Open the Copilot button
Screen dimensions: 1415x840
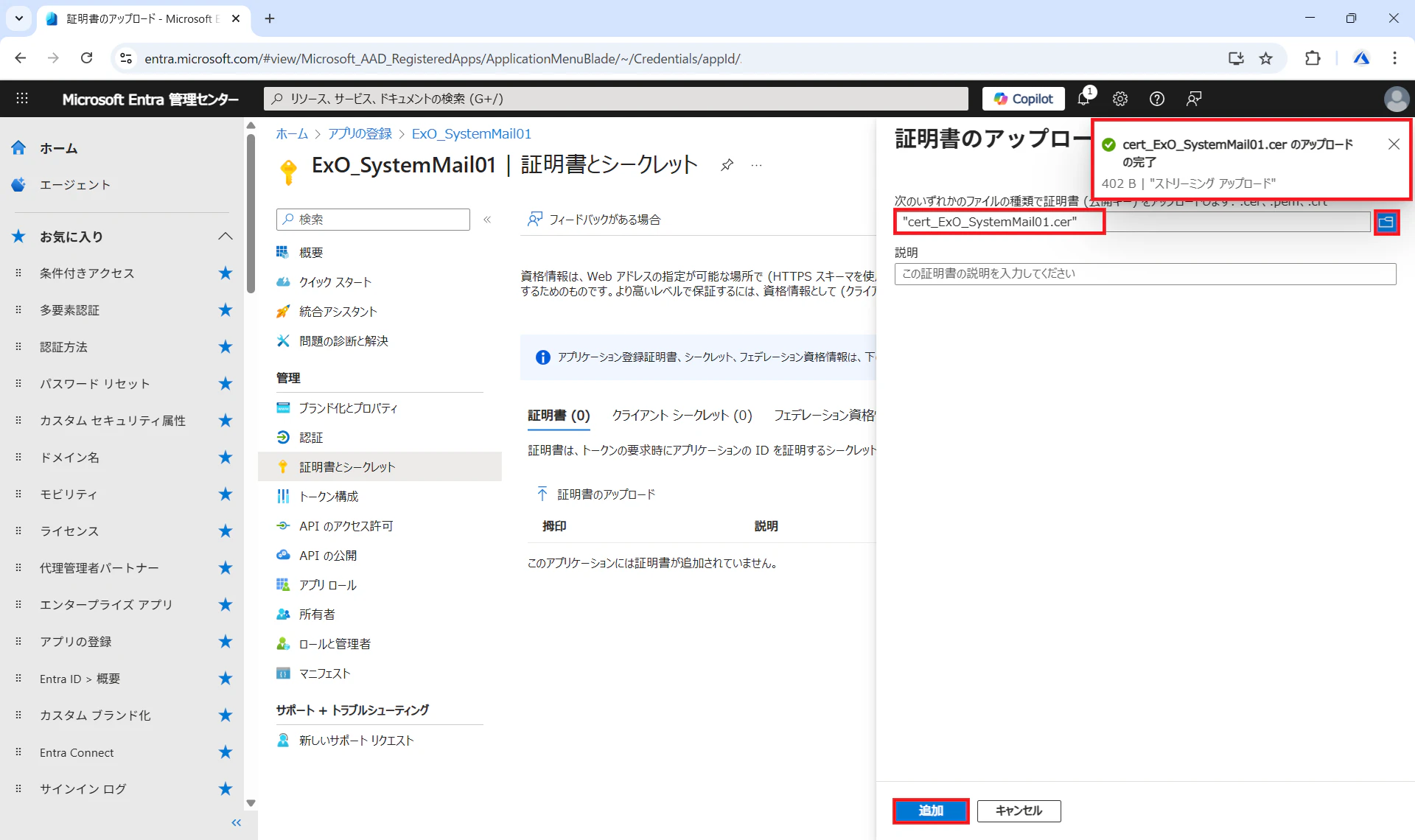click(1023, 99)
